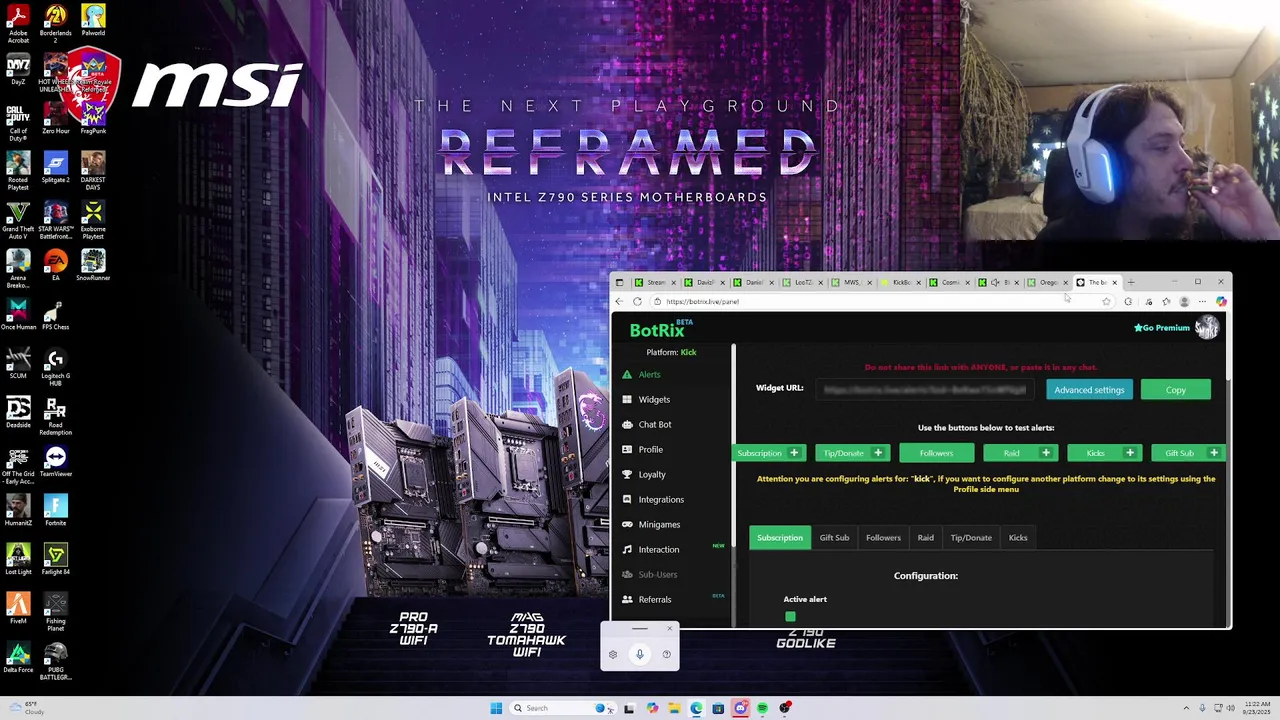This screenshot has height=720, width=1280.
Task: Select the Road Redemption desktop icon
Action: tap(55, 417)
